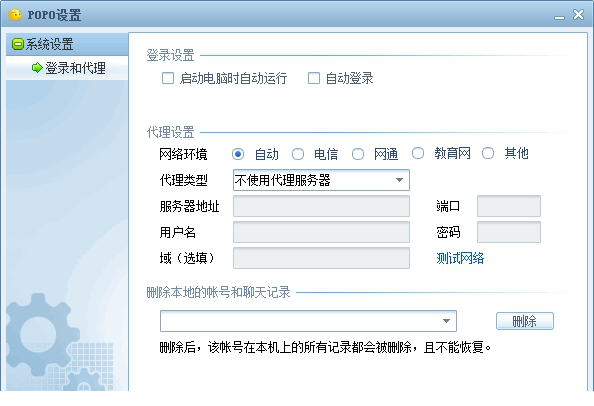This screenshot has height=406, width=594.
Task: Click the 服务器地址 input field
Action: (x=321, y=206)
